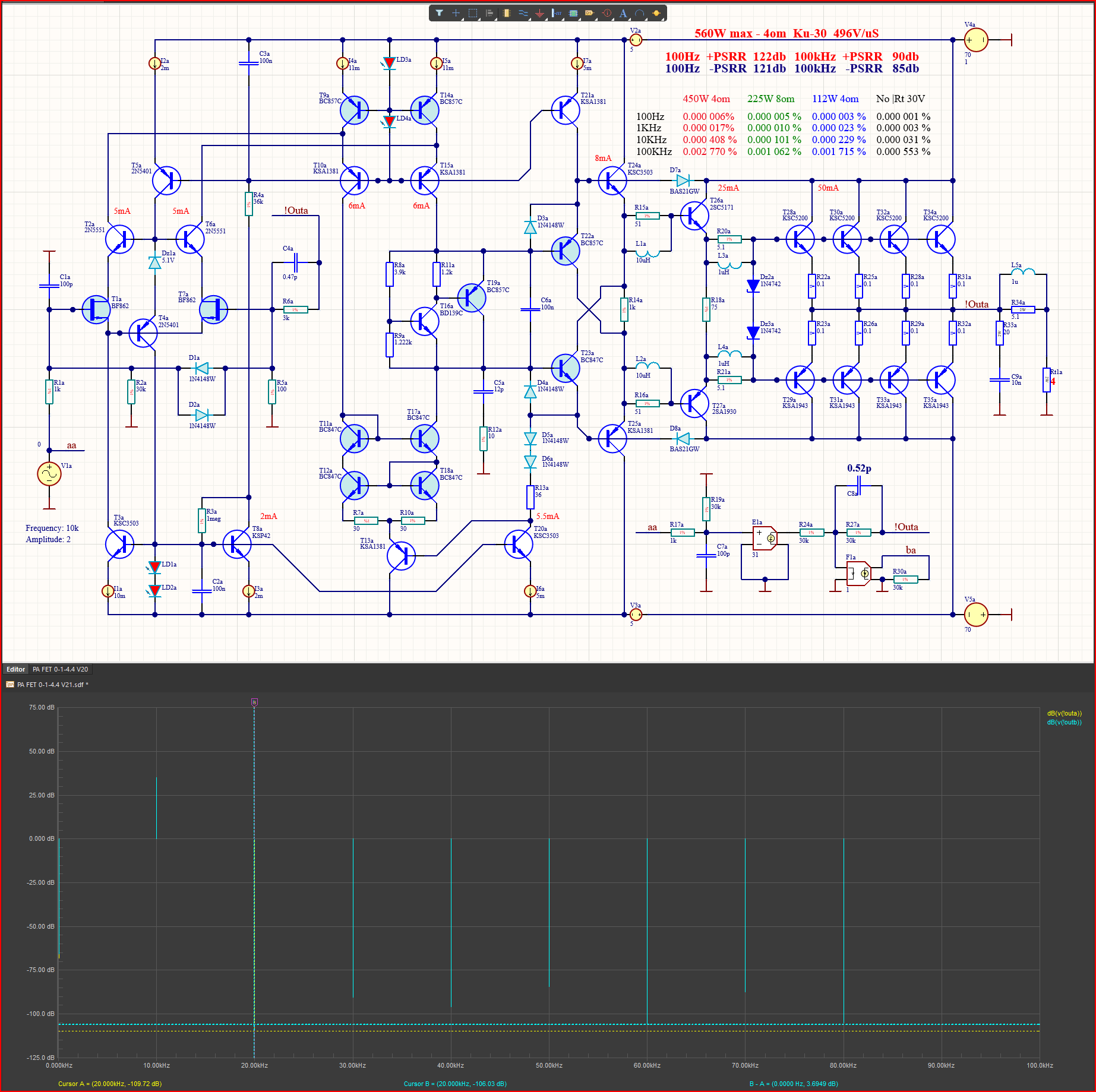Select the GND power port tool
Screen dimensions: 1096x1092
click(x=539, y=13)
